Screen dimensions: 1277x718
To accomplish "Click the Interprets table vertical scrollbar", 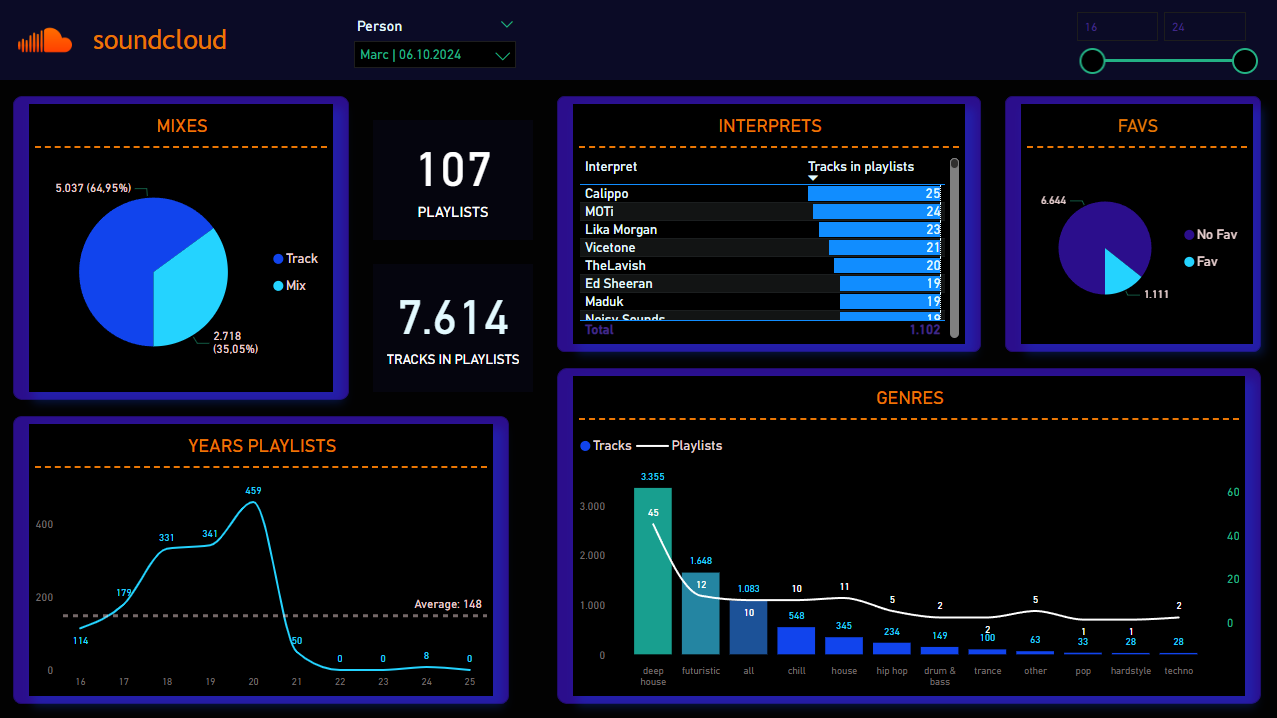I will pos(954,245).
